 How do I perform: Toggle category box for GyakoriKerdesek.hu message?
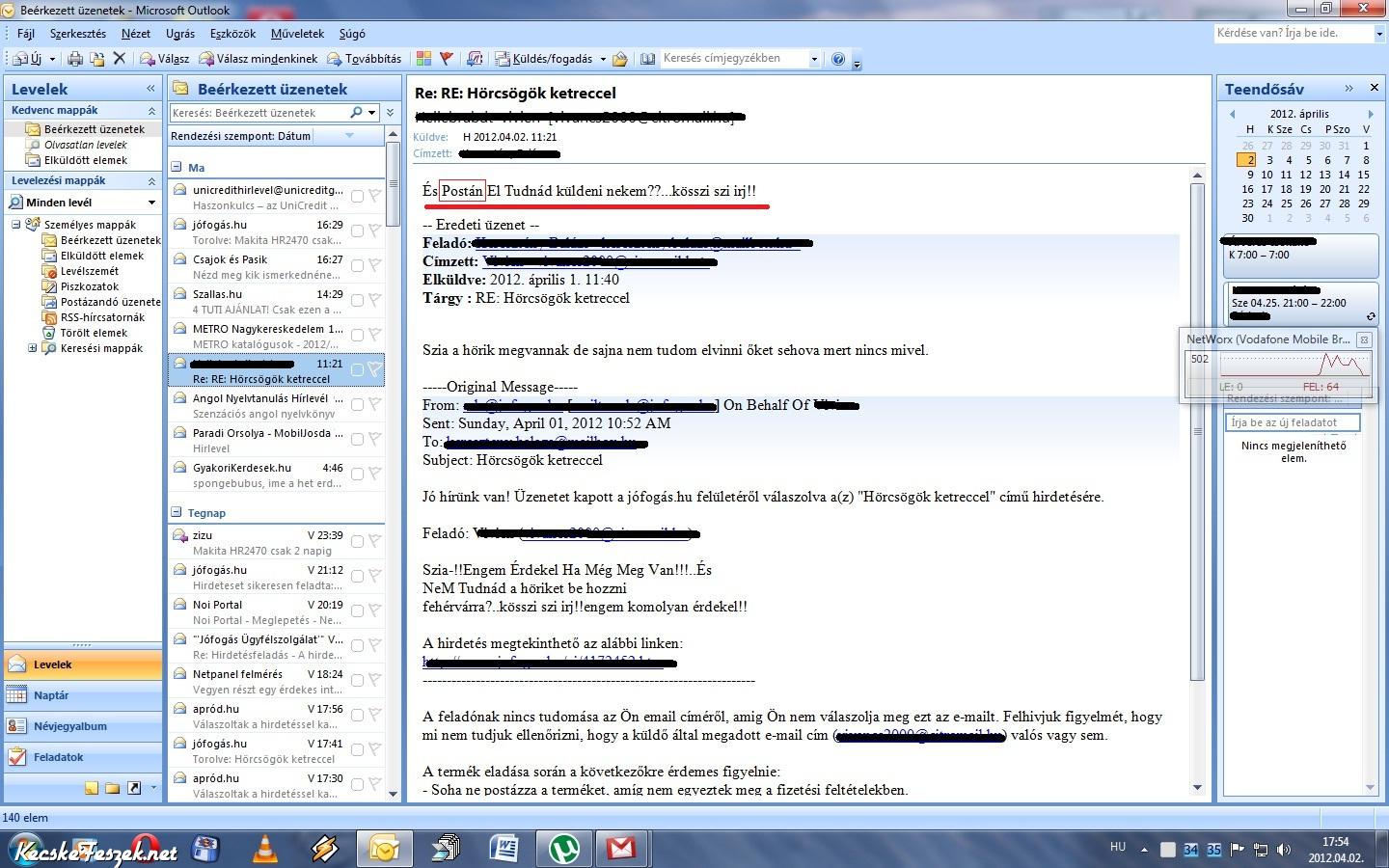pos(357,474)
